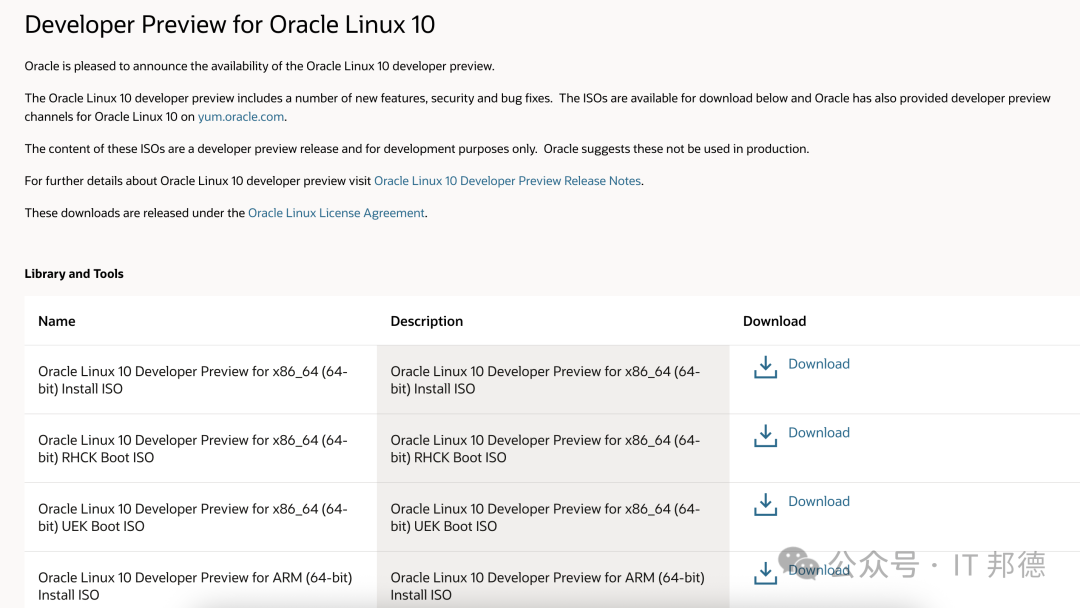Click x86_64 Install ISO description cell

click(553, 379)
